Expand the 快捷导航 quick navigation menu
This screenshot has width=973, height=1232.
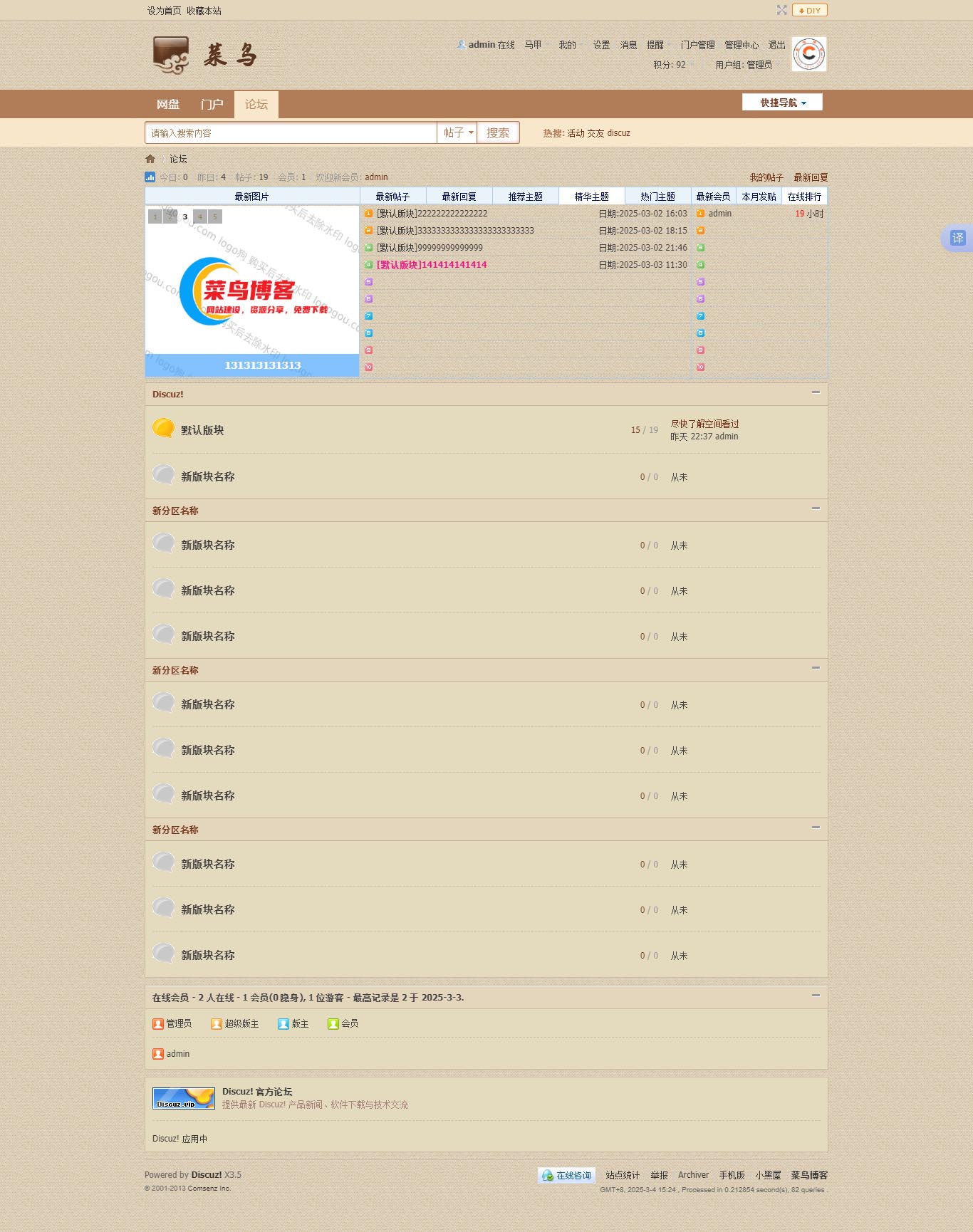point(782,103)
